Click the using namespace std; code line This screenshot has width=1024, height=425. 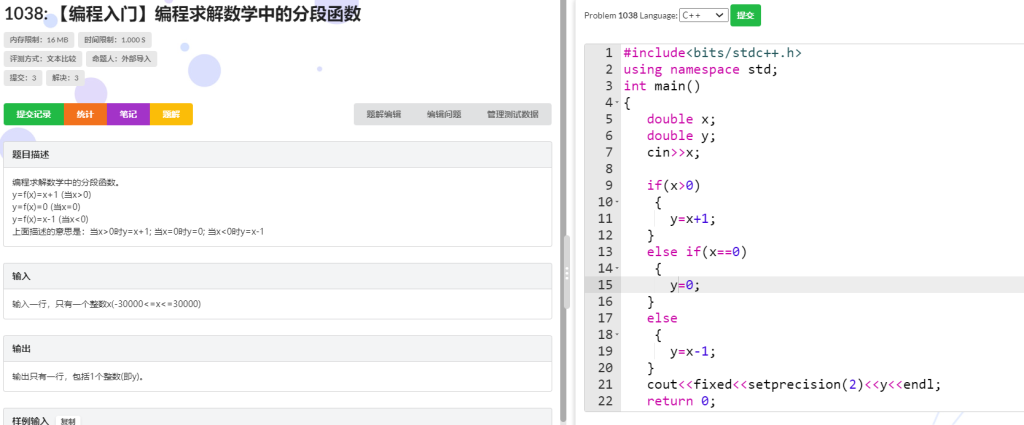[x=701, y=70]
